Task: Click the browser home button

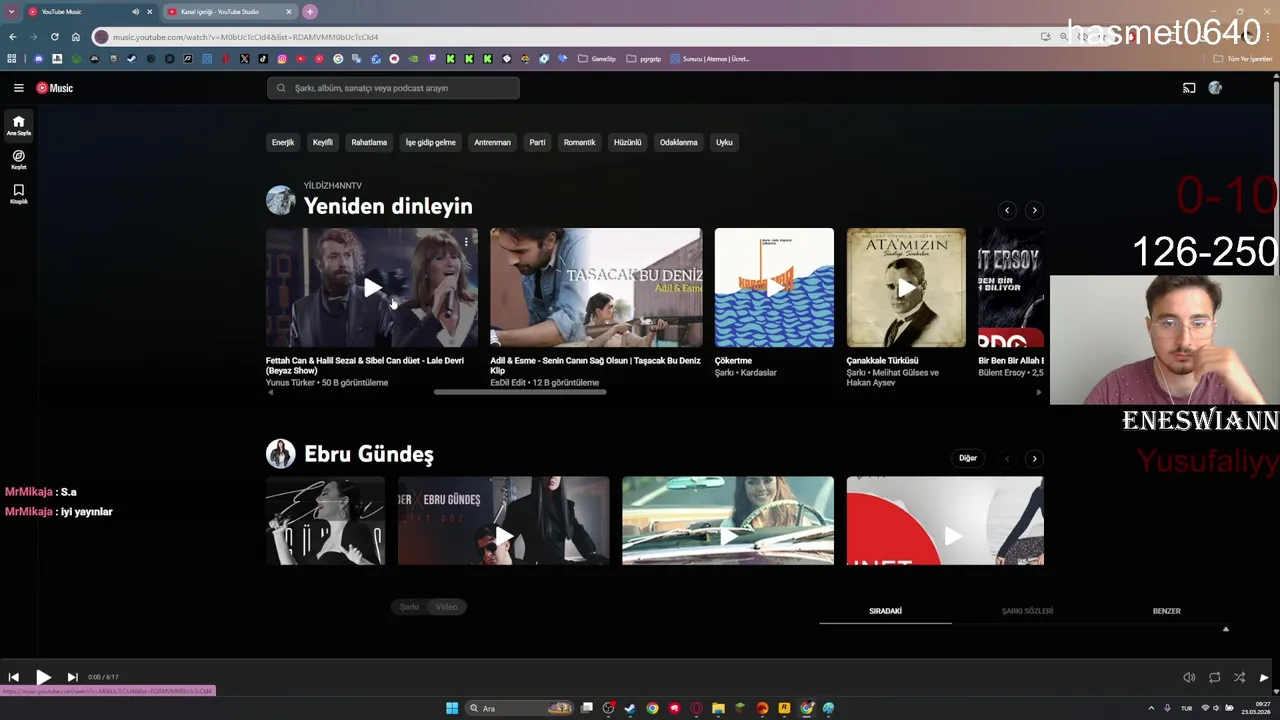Action: tap(75, 37)
